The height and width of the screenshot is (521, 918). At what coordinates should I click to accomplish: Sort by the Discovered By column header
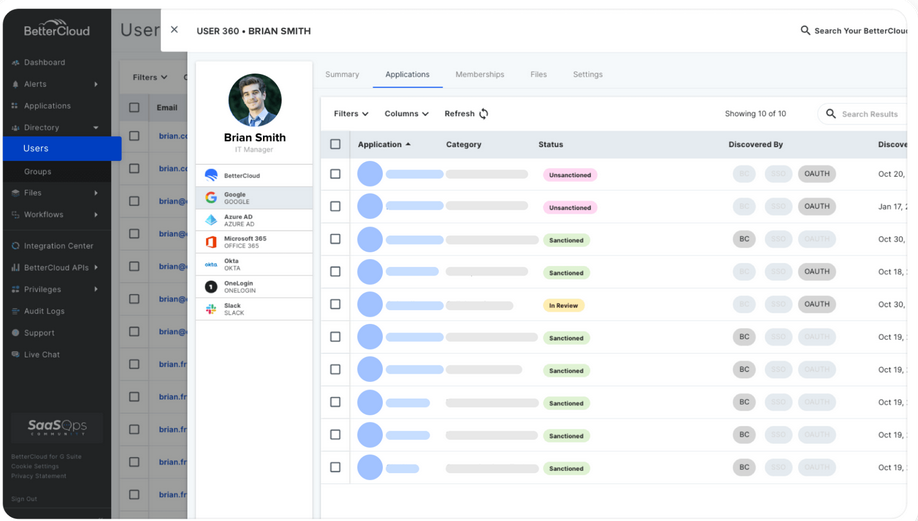tap(755, 144)
